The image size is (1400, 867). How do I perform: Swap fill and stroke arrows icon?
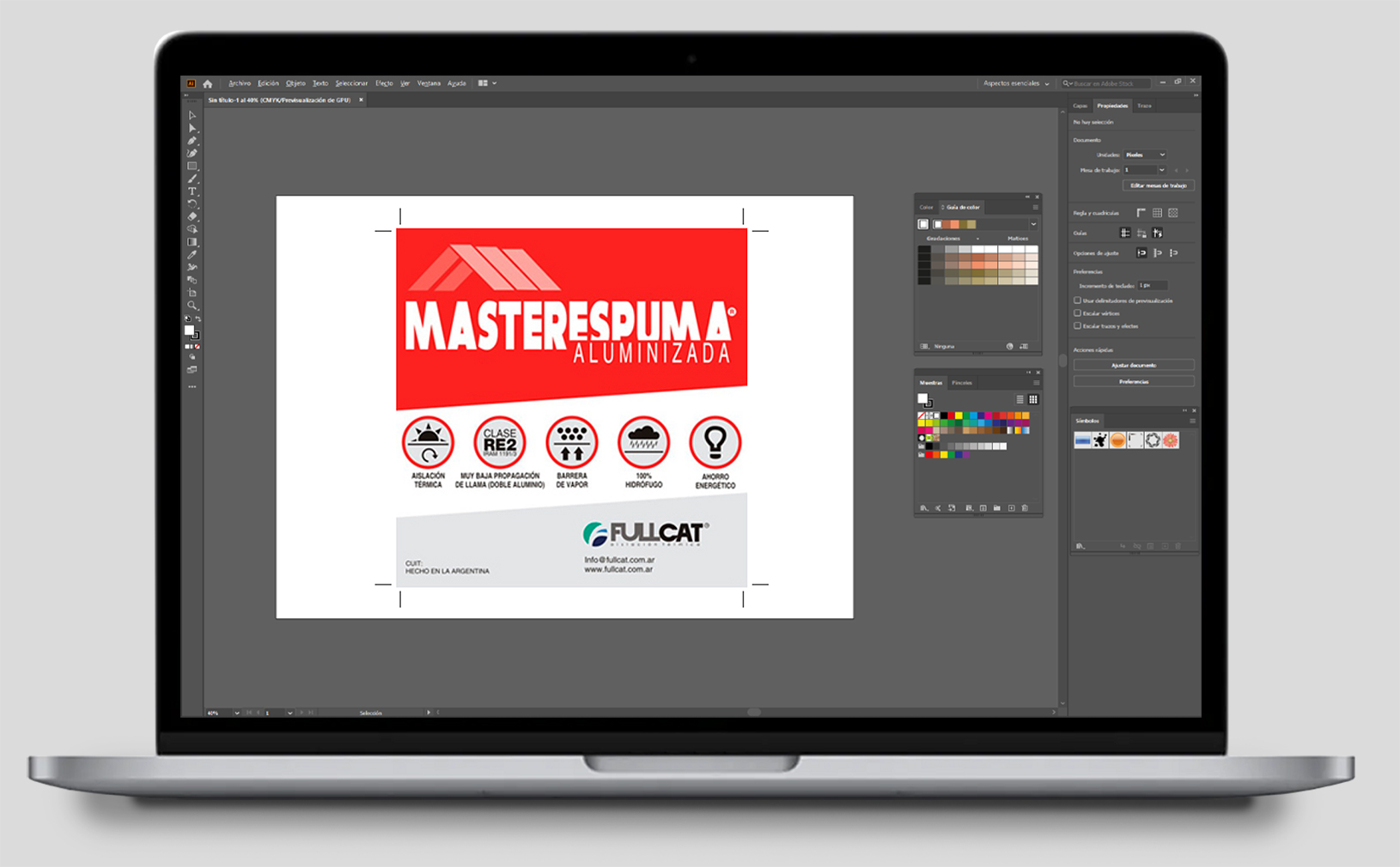198,319
